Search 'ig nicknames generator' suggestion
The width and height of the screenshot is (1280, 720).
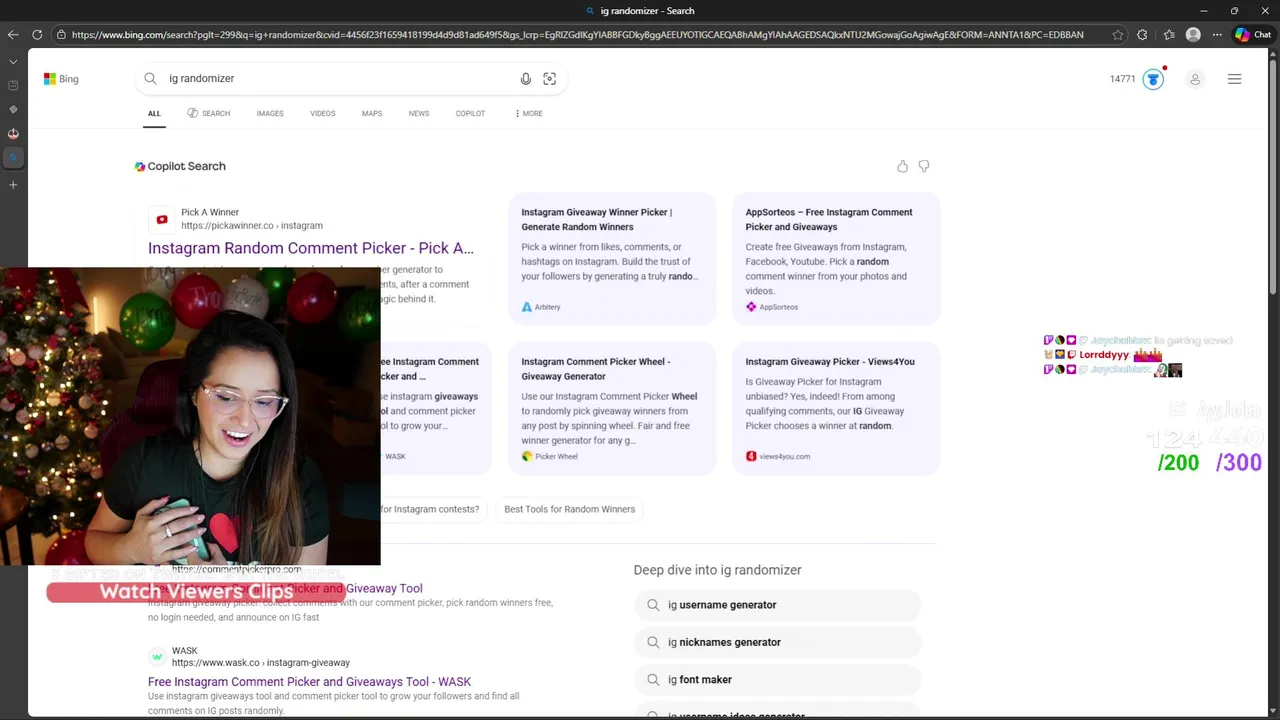coord(777,642)
